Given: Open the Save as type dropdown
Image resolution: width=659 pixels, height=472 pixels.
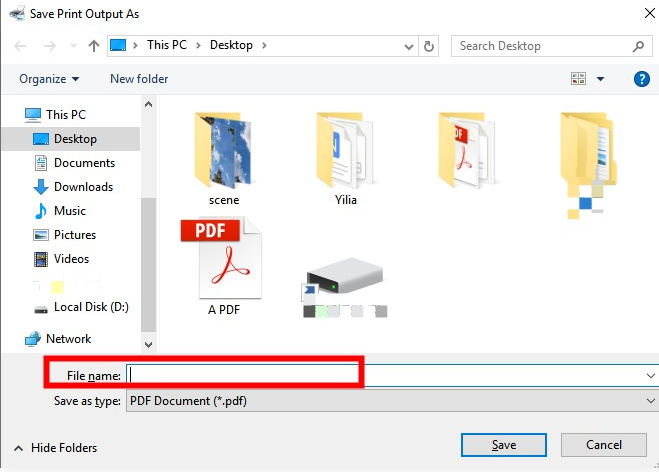Looking at the screenshot, I should [392, 401].
